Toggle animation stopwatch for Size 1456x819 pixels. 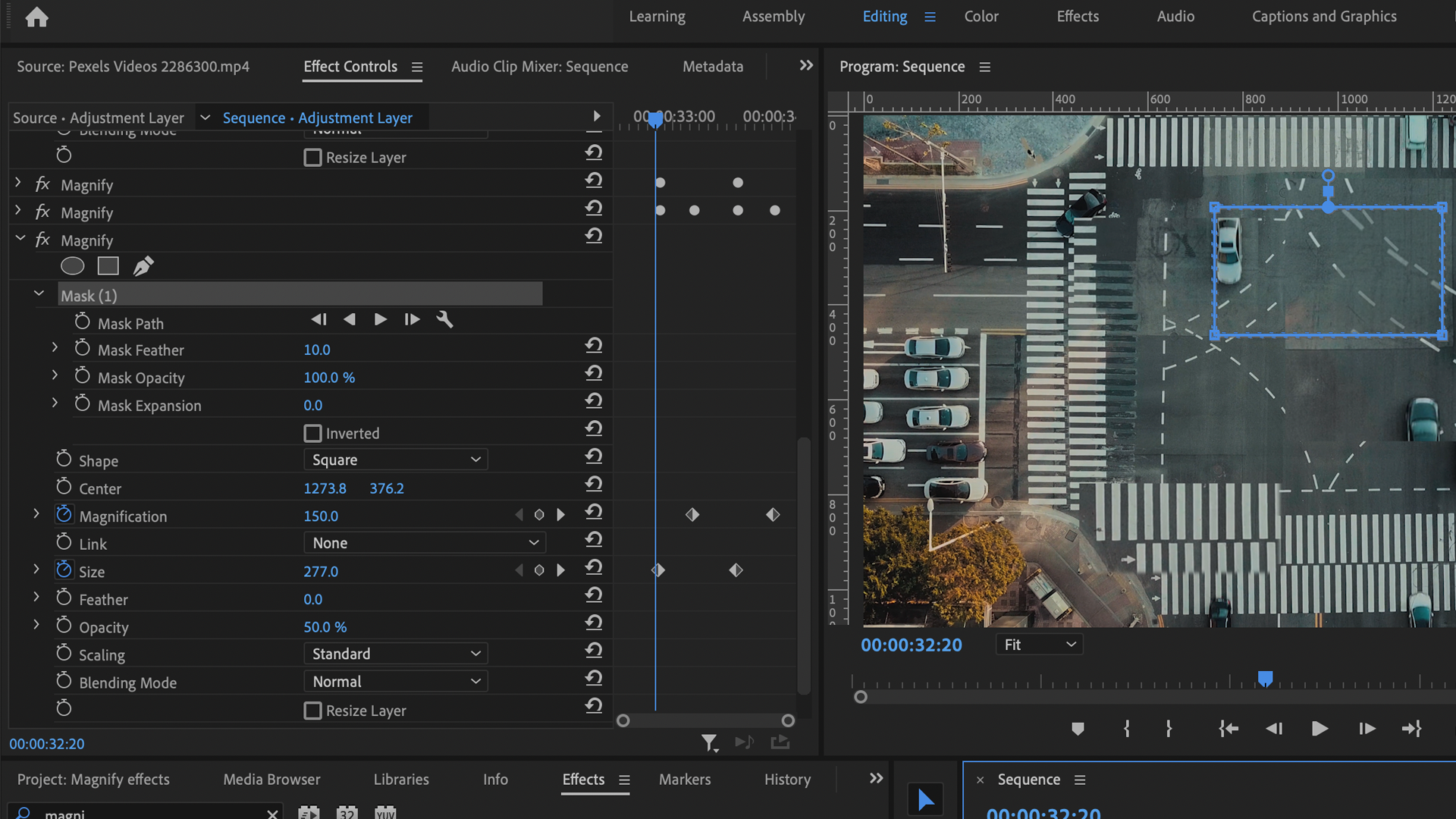pyautogui.click(x=64, y=569)
